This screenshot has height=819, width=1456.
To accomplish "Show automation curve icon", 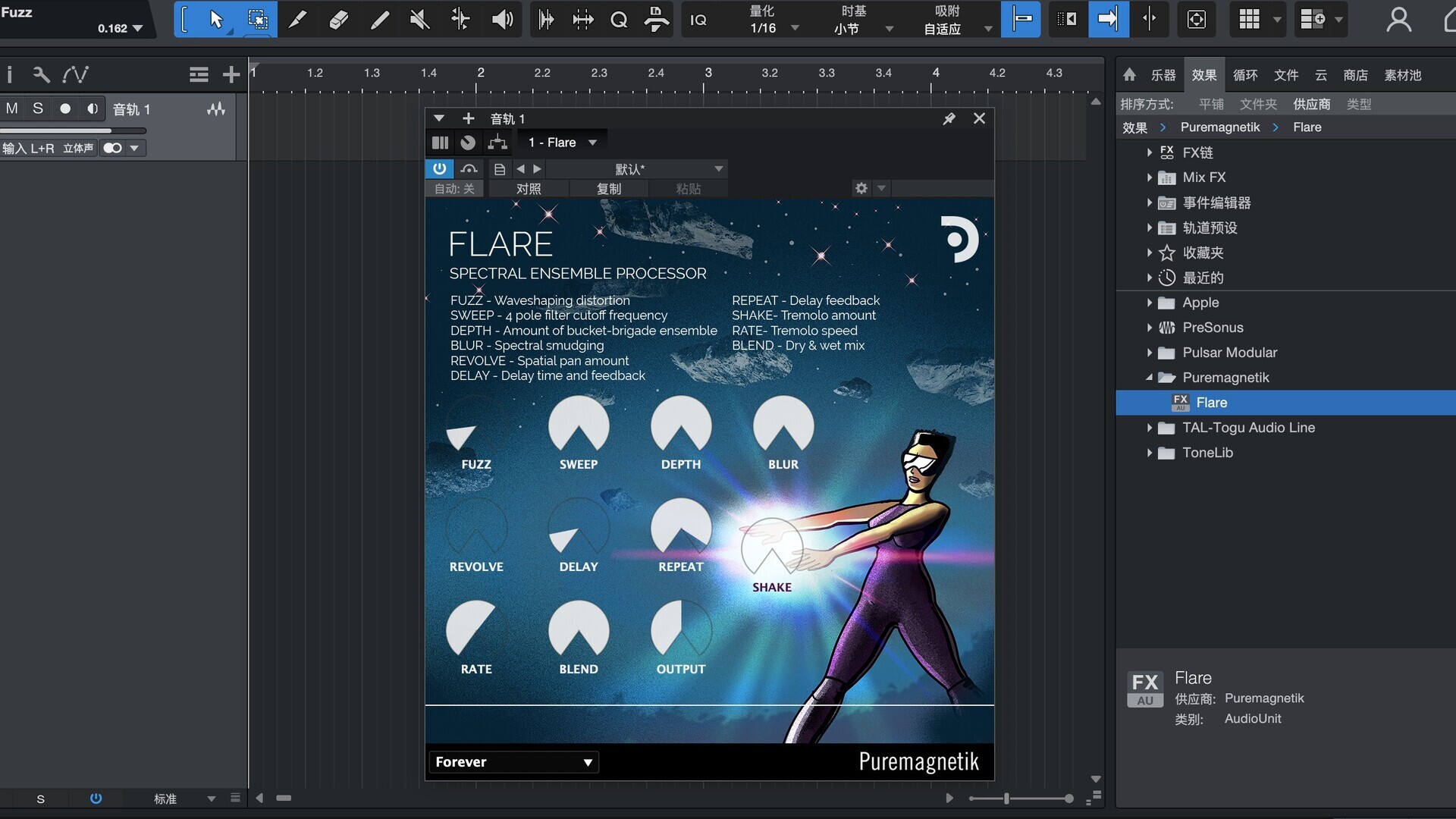I will [75, 74].
